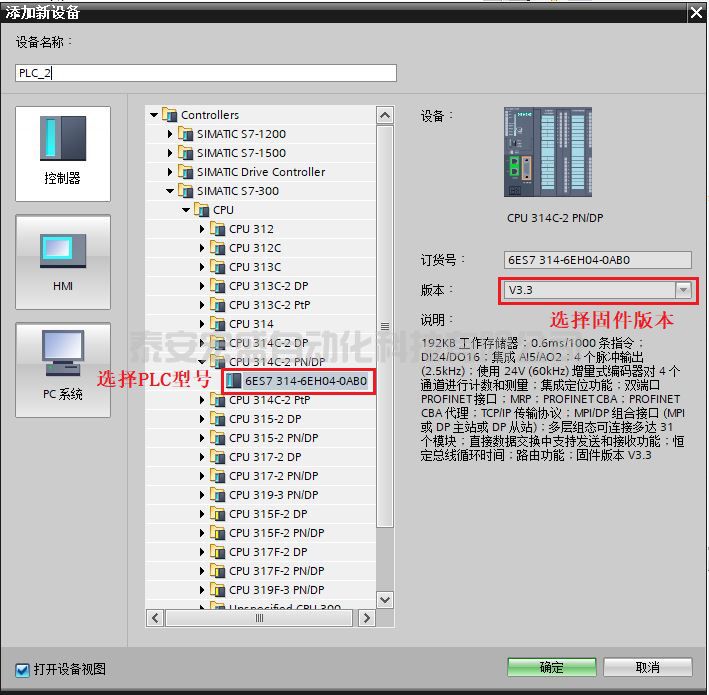Confirm with the 确定 button
709x695 pixels.
(x=551, y=667)
